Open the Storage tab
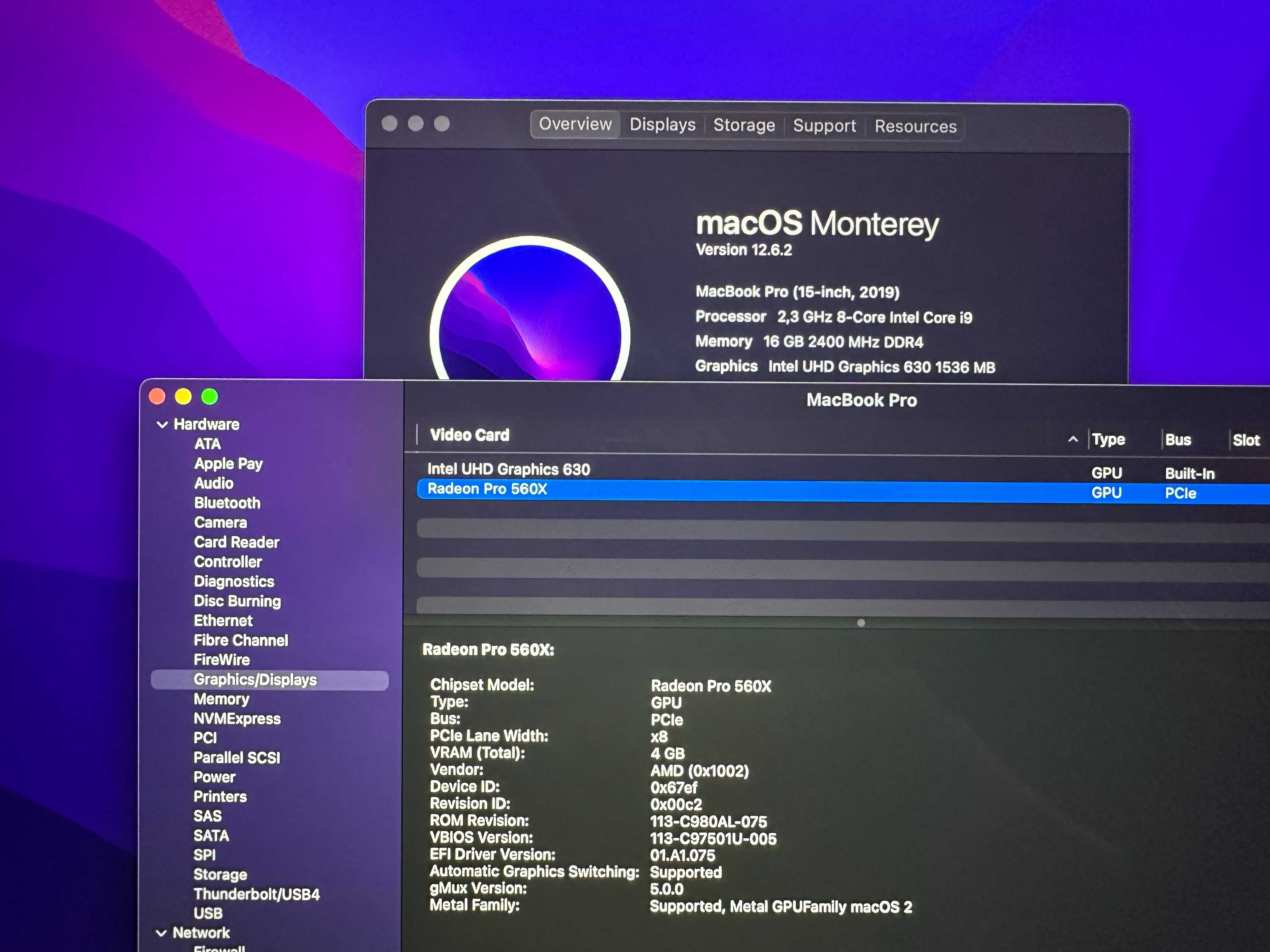Image resolution: width=1270 pixels, height=952 pixels. [744, 125]
